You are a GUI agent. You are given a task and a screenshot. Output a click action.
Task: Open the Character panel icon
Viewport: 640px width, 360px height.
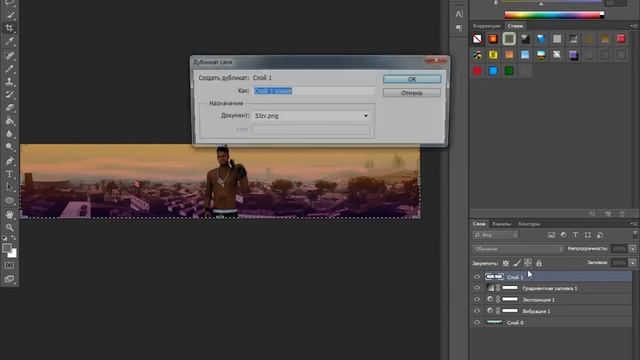(459, 14)
